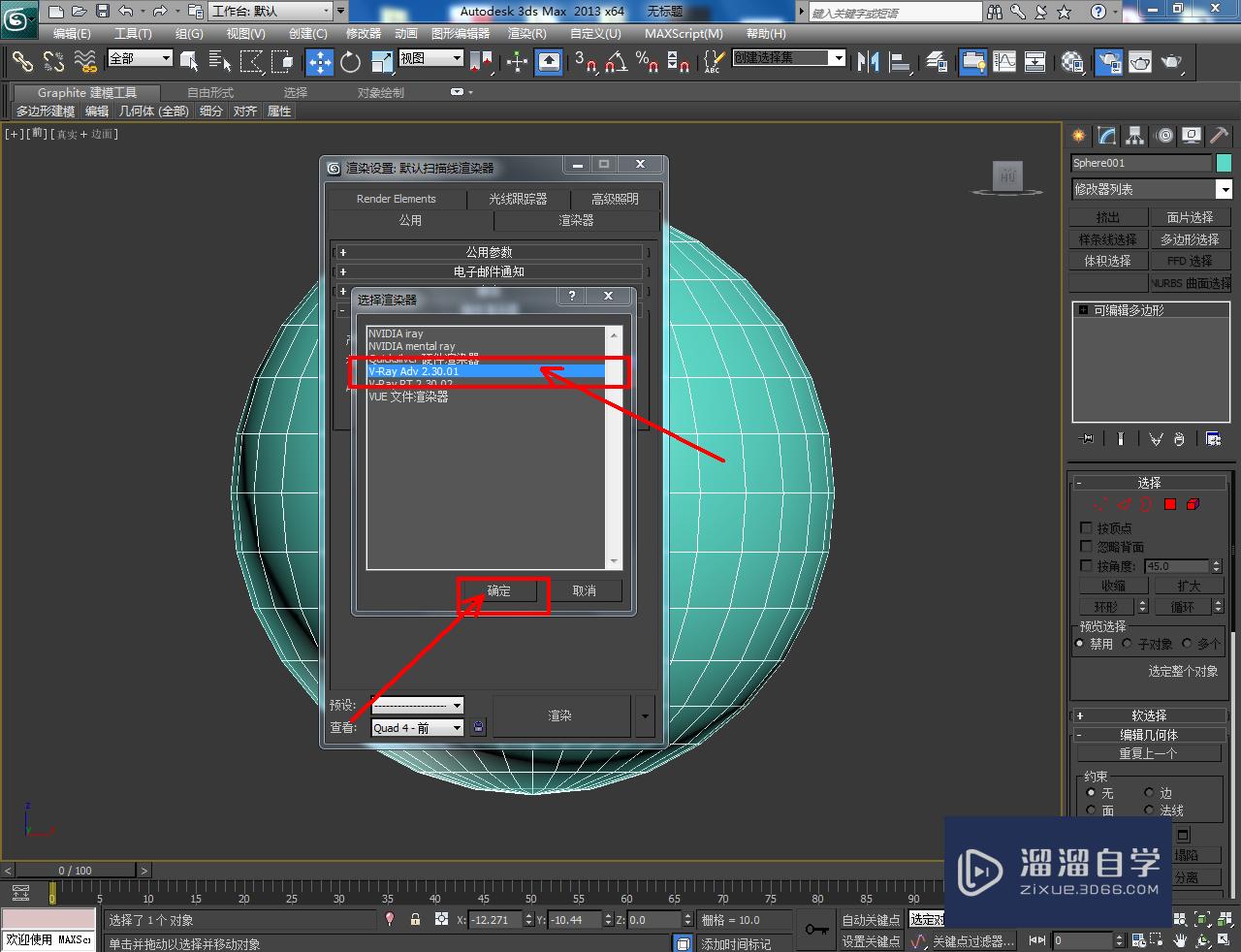Select the Select and Scale tool
The image size is (1241, 952).
[382, 62]
